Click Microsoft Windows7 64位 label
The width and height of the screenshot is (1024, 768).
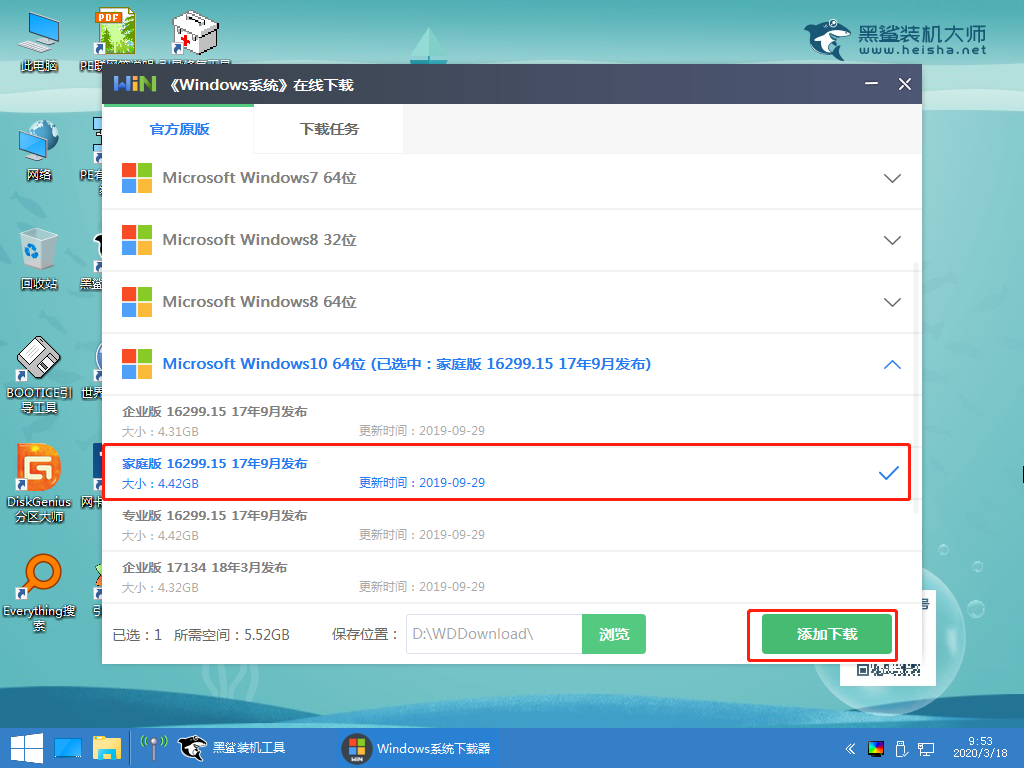259,178
